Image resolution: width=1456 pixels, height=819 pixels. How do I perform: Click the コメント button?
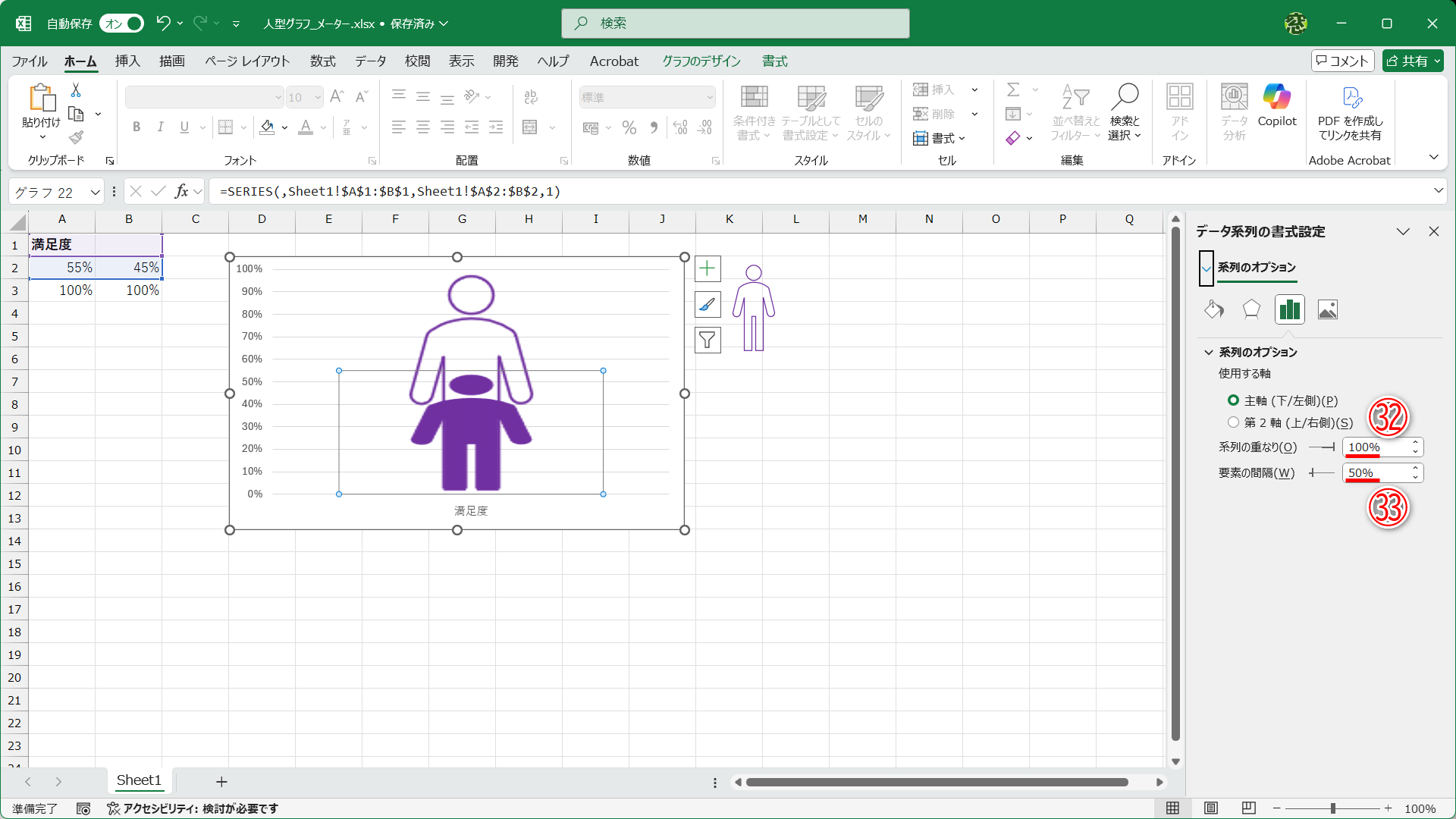pos(1342,61)
